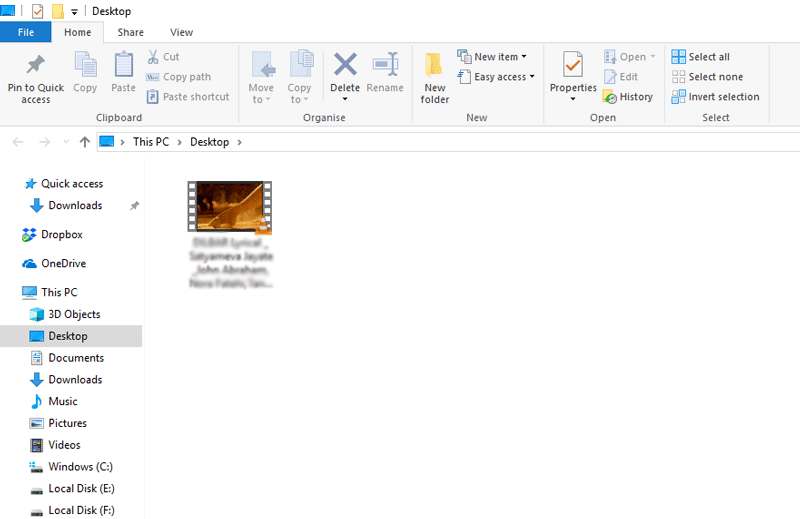Open Local Disk (F:)
Screen dimensions: 800x519
72,510
